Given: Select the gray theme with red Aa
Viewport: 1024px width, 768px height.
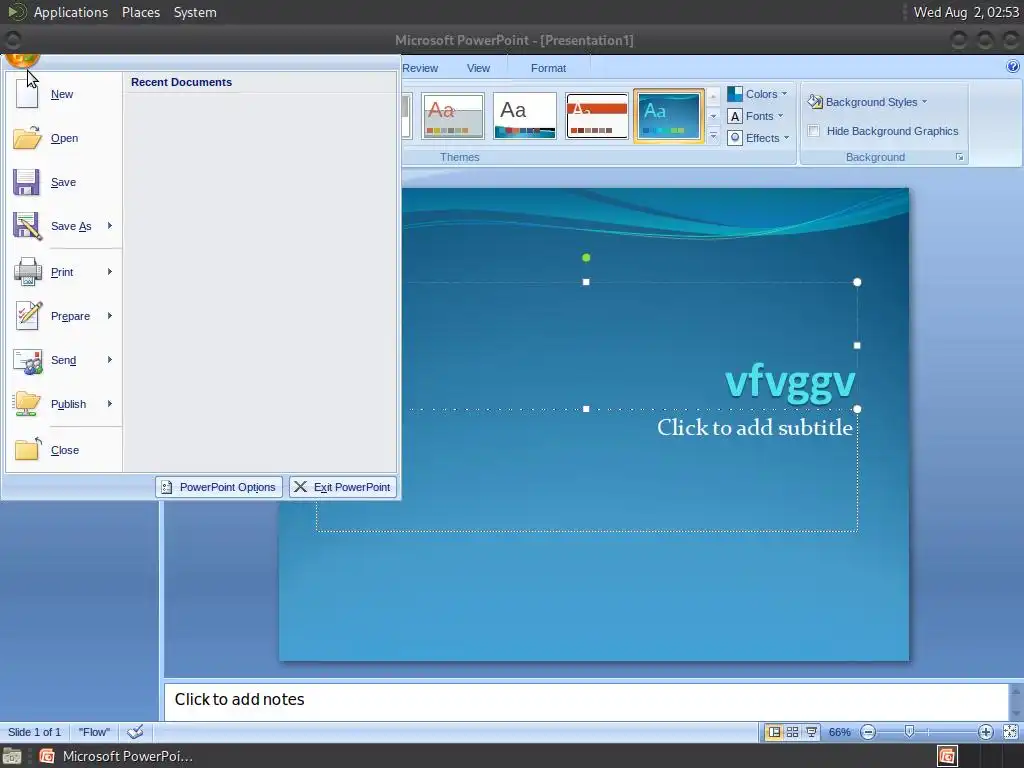Looking at the screenshot, I should pyautogui.click(x=453, y=116).
